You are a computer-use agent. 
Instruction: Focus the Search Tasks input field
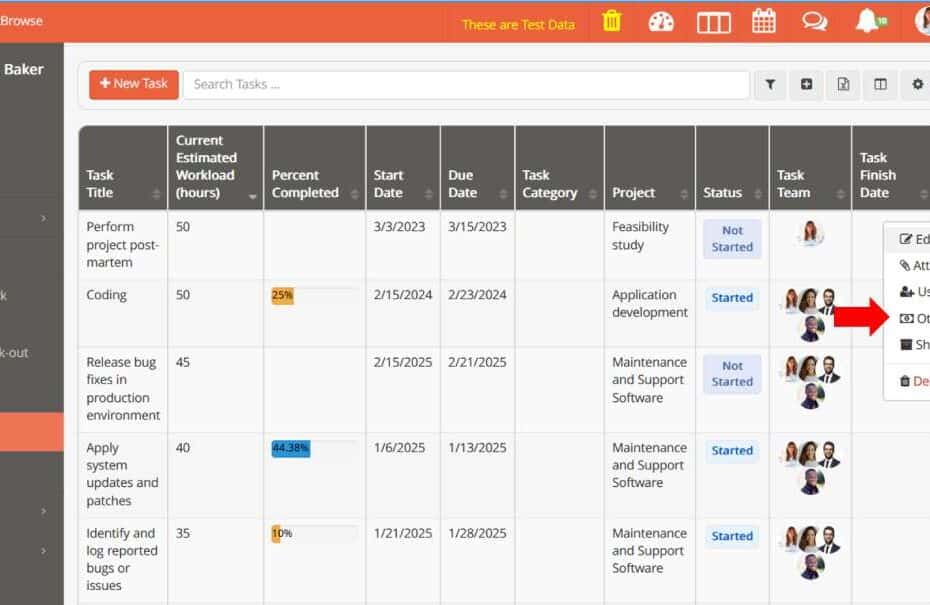click(465, 85)
